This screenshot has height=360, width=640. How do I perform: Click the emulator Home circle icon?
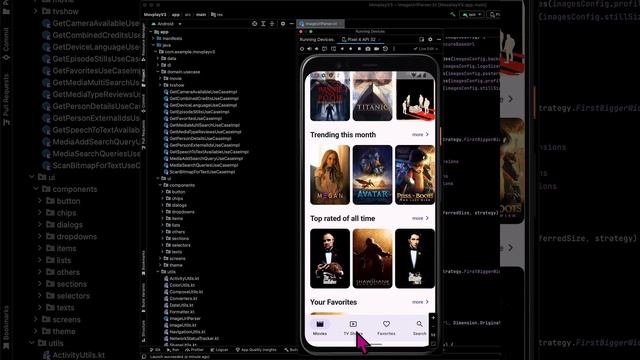351,49
